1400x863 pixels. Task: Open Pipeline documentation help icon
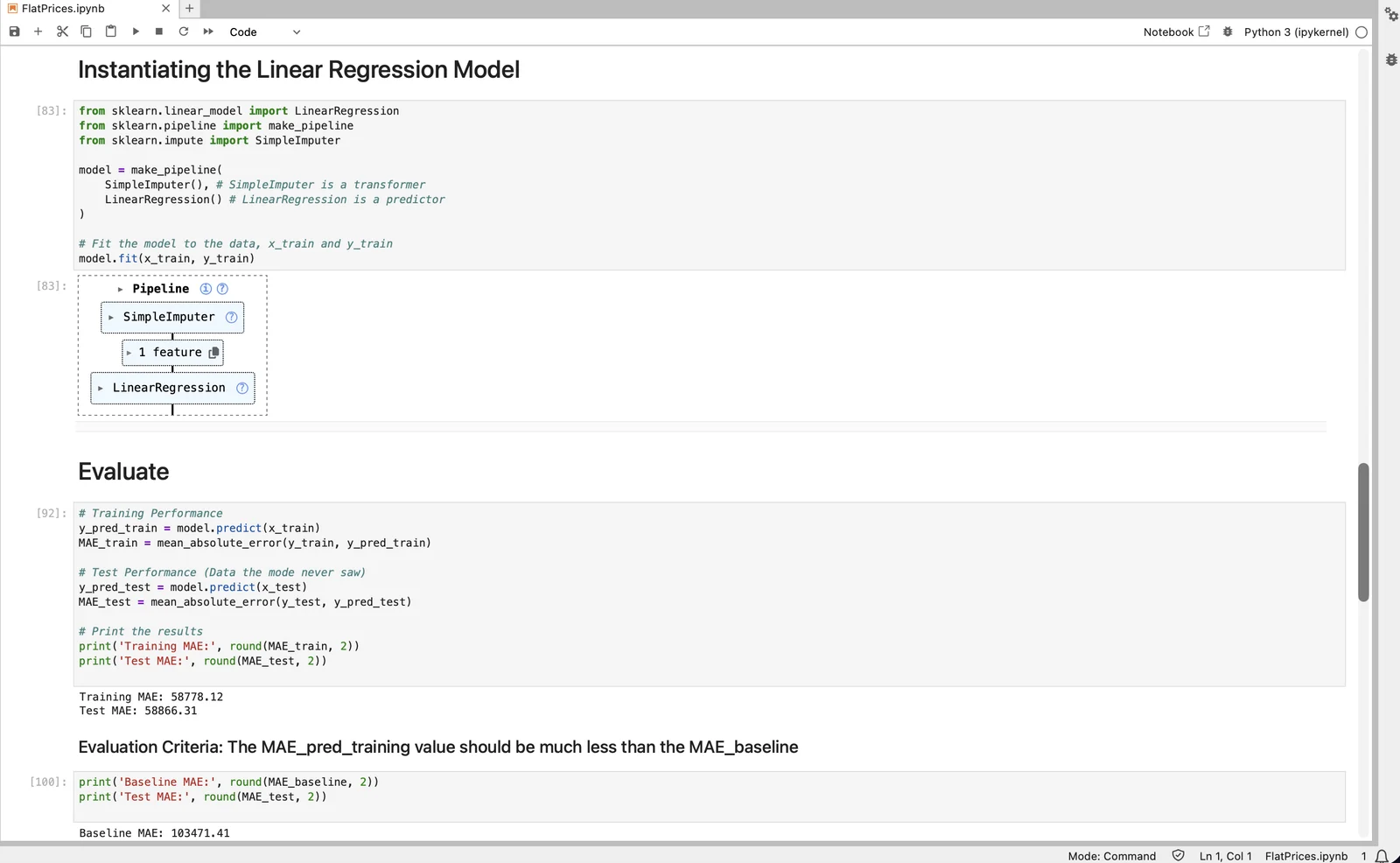[222, 289]
